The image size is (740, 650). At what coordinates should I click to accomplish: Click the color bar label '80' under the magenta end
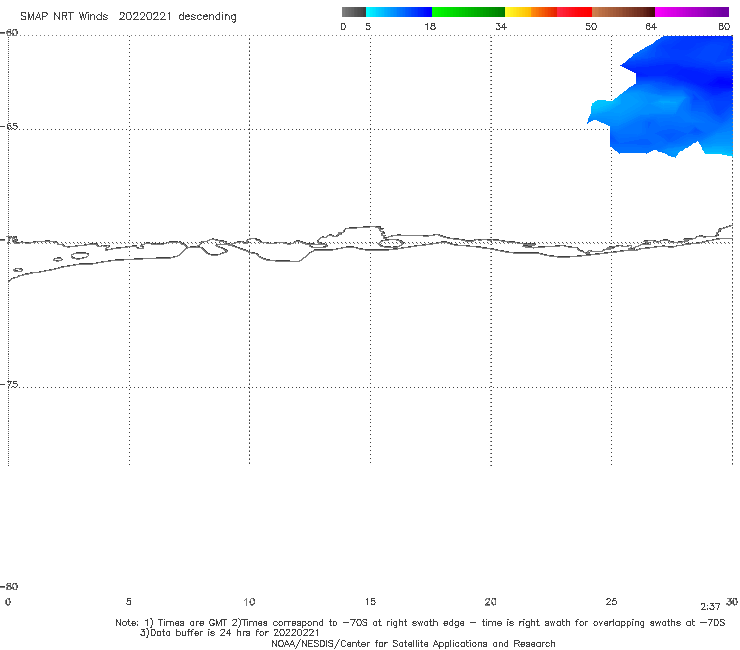click(x=724, y=26)
